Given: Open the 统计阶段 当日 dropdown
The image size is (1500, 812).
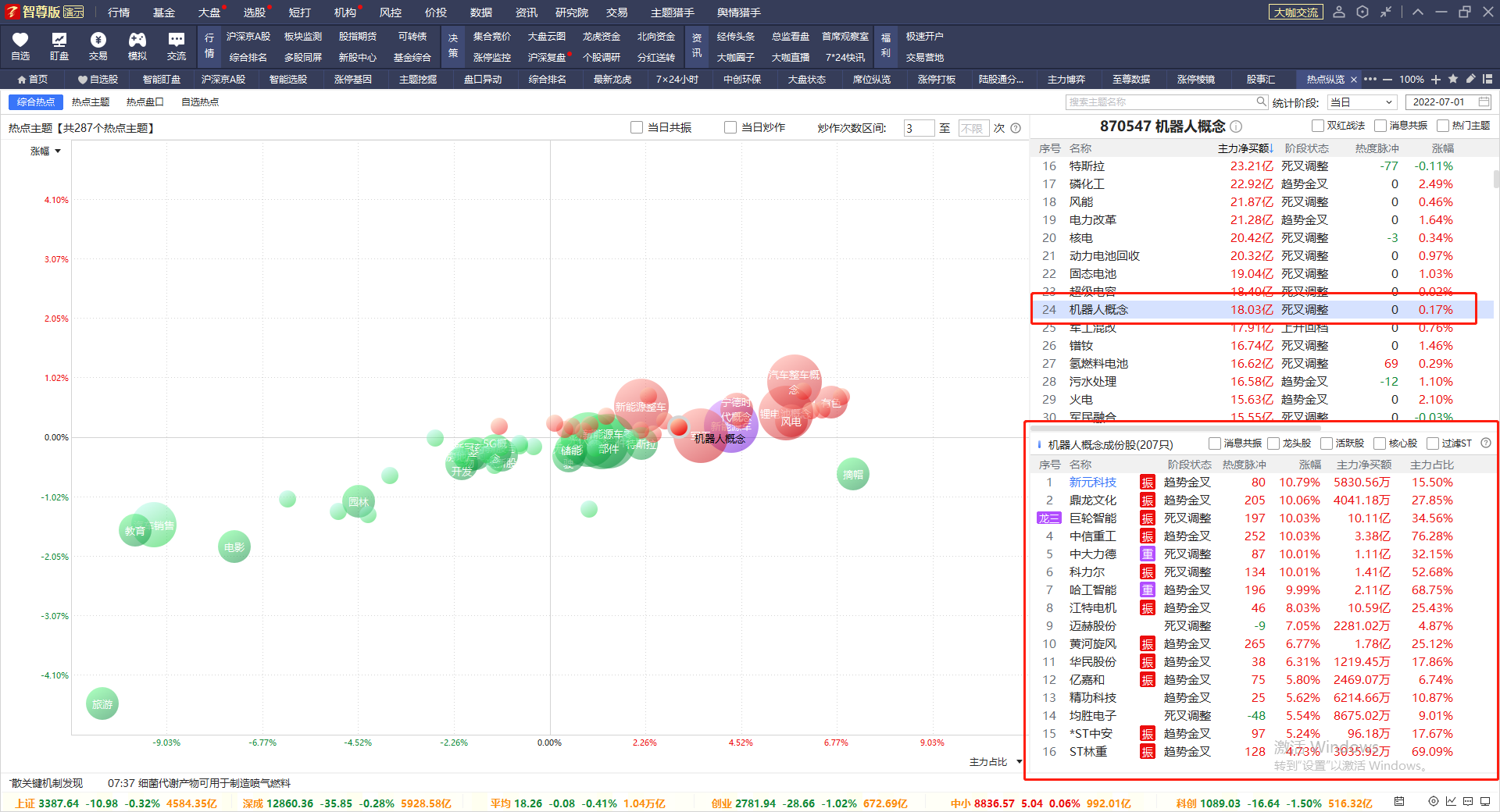Looking at the screenshot, I should pyautogui.click(x=1362, y=102).
